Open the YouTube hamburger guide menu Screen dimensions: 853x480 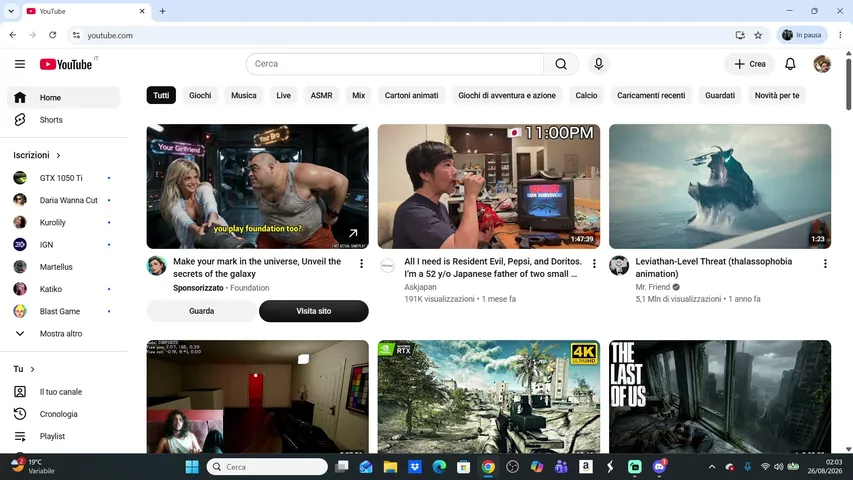coord(20,64)
